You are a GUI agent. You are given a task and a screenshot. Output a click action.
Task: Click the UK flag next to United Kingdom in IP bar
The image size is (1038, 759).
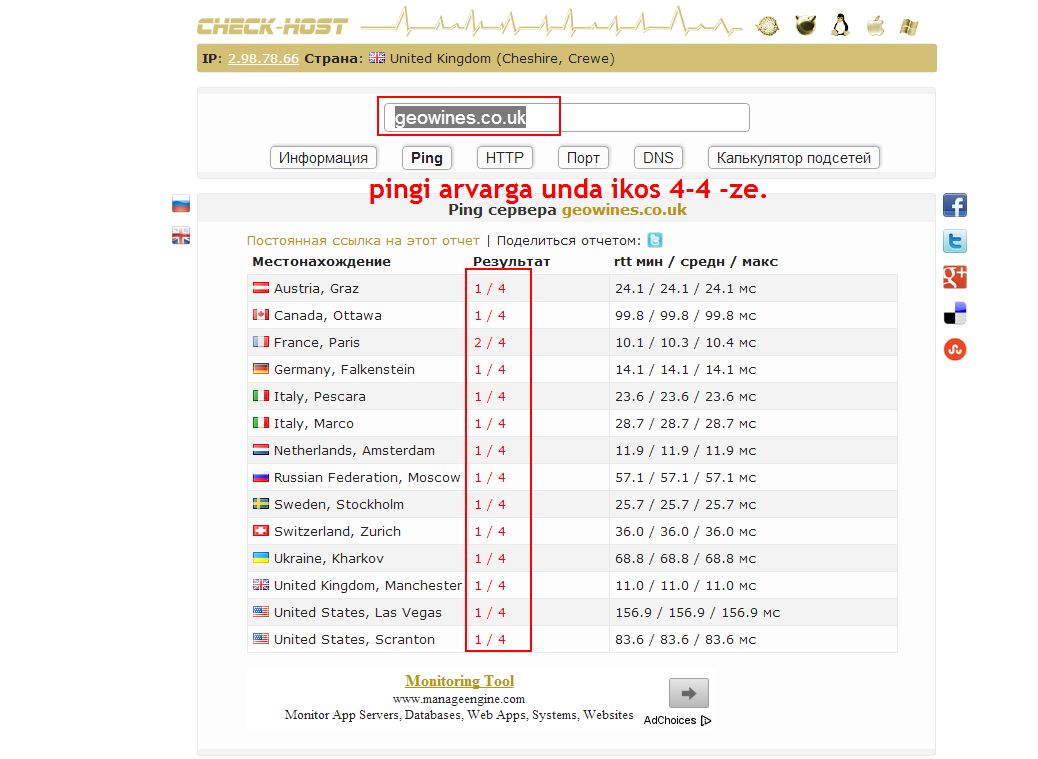pos(377,58)
